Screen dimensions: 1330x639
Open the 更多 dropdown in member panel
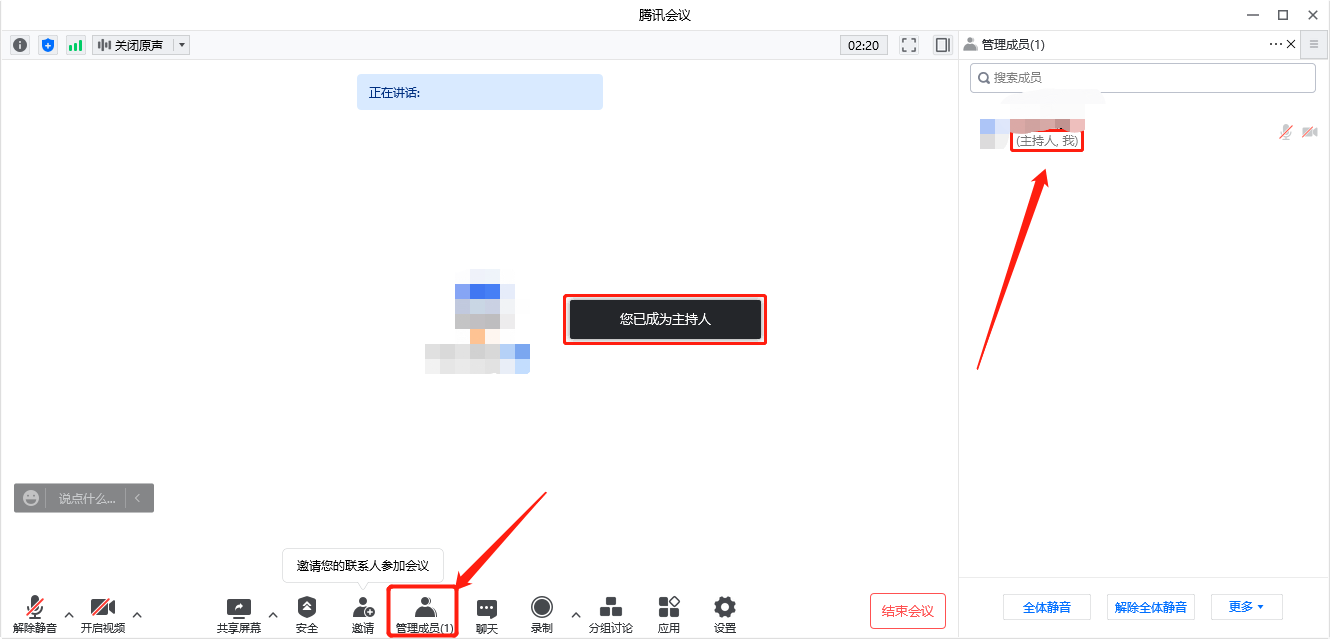pos(1246,607)
